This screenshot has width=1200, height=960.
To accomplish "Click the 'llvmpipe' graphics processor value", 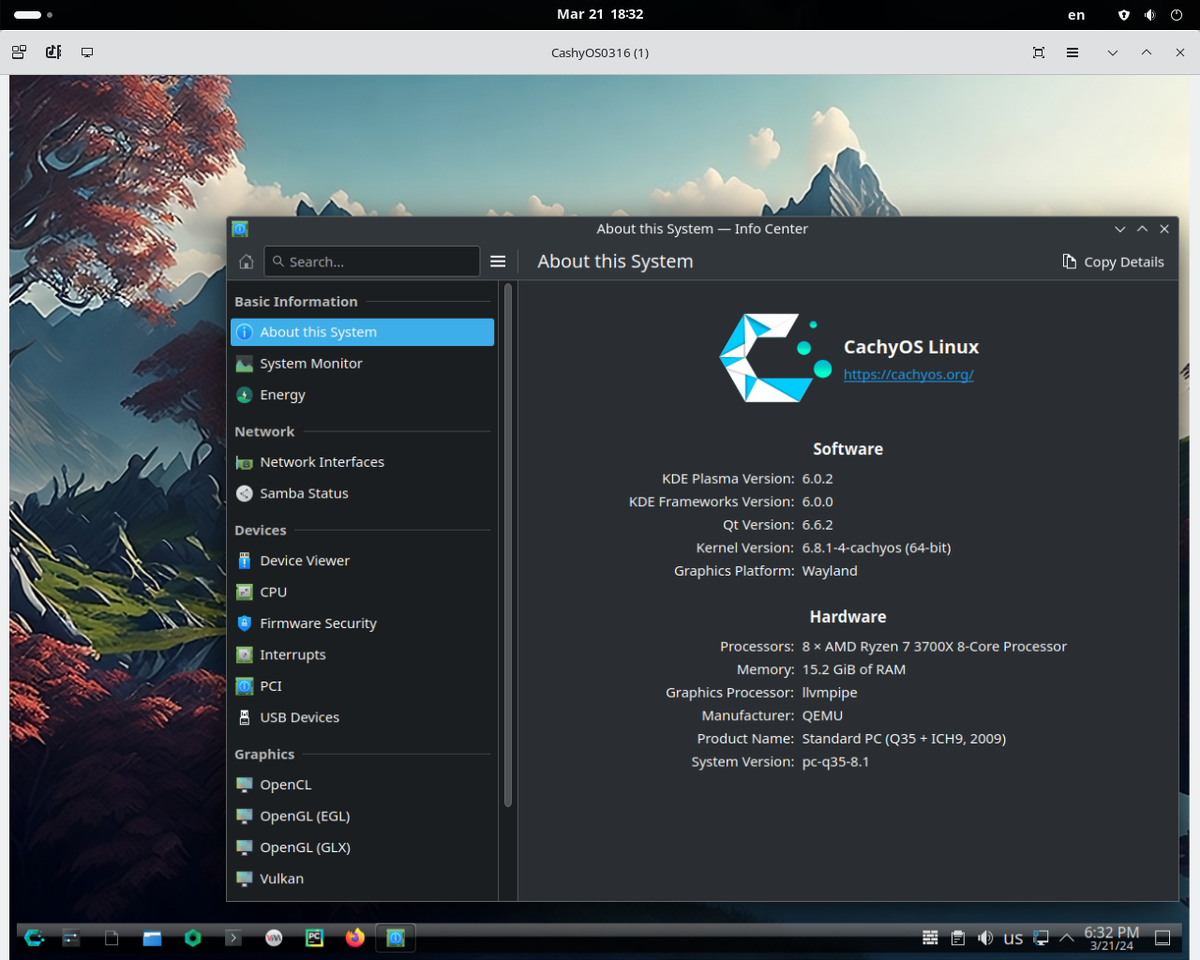I will pyautogui.click(x=830, y=692).
